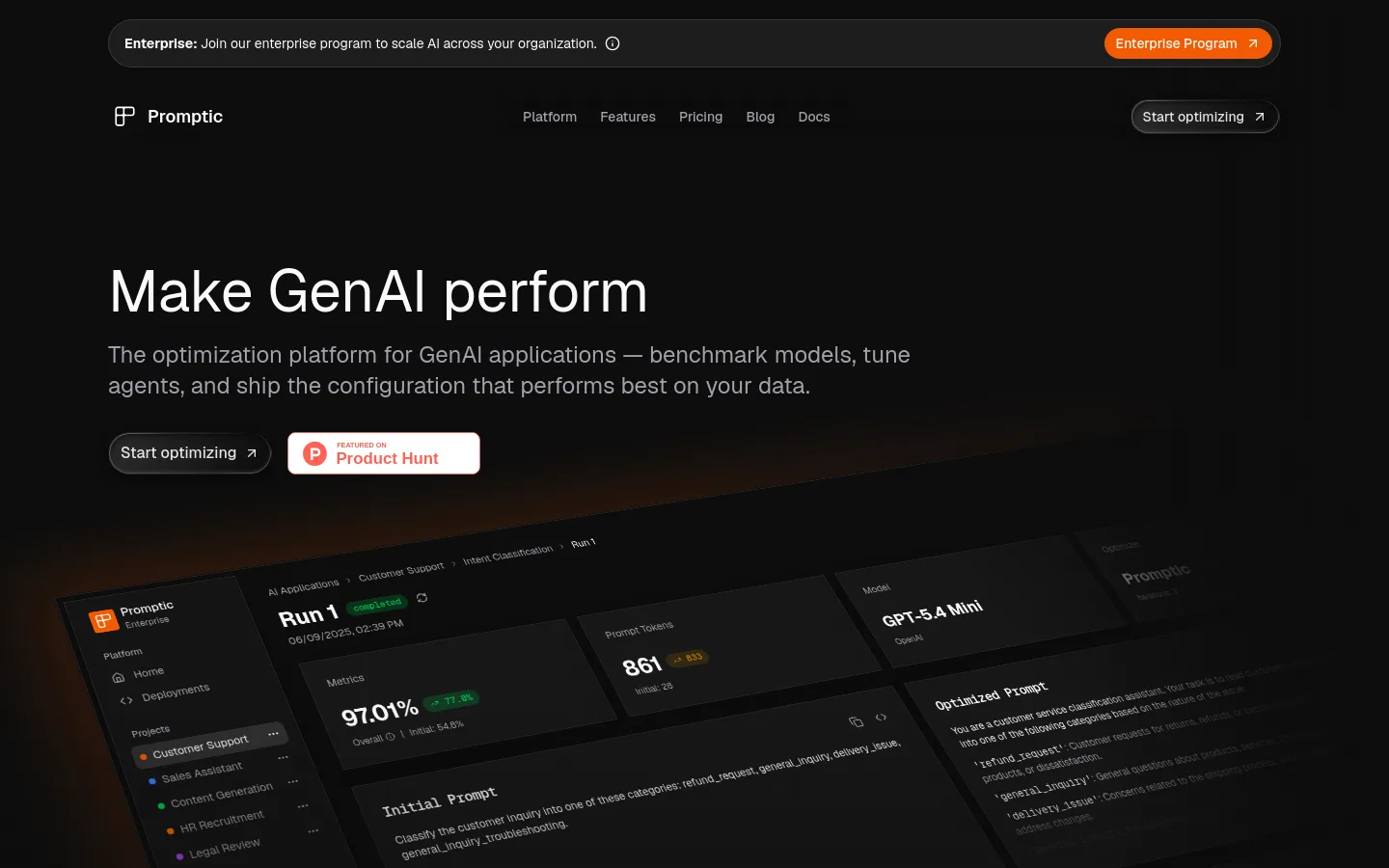Screen dimensions: 1389x868
Task: Open the Featured on Product Hunt badge
Action: (384, 453)
